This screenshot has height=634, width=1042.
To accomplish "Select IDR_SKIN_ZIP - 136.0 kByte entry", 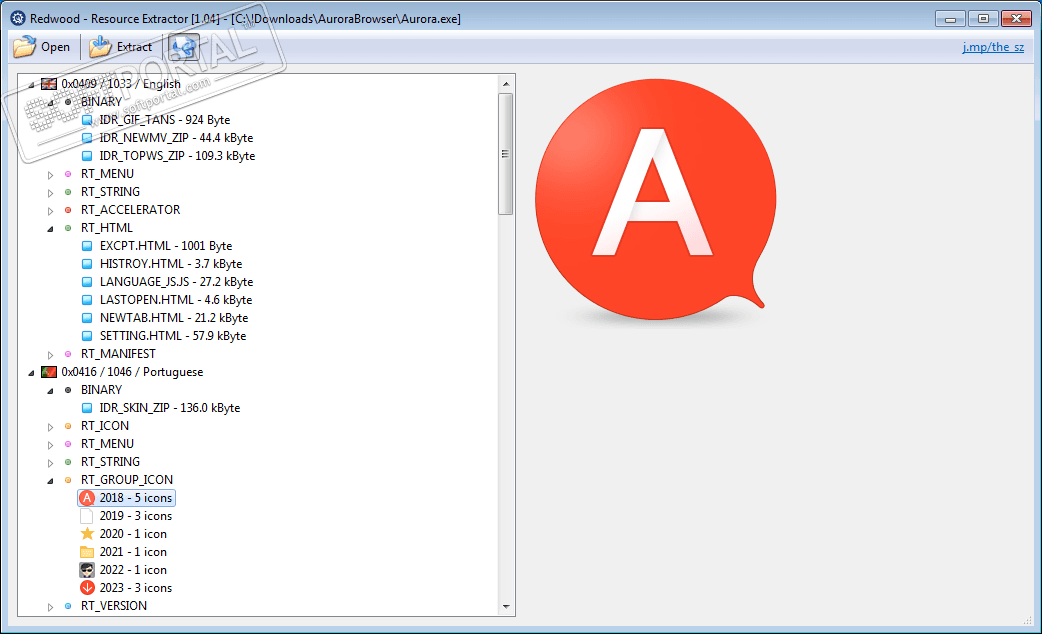I will [x=170, y=408].
